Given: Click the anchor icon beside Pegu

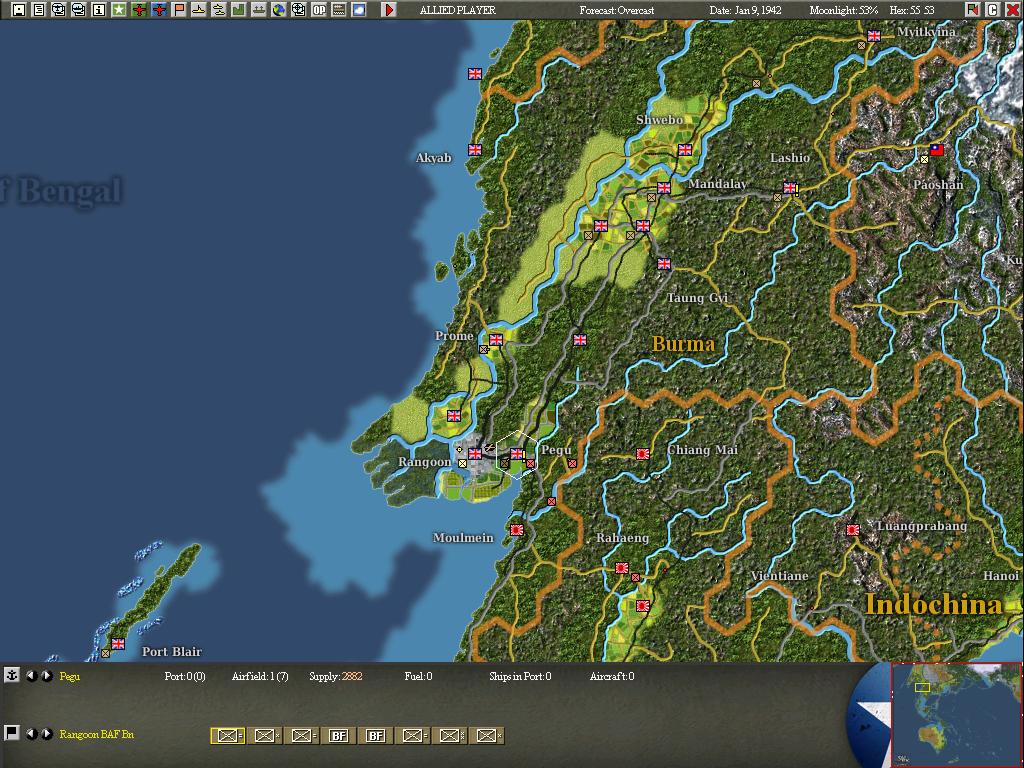Looking at the screenshot, I should click(12, 675).
